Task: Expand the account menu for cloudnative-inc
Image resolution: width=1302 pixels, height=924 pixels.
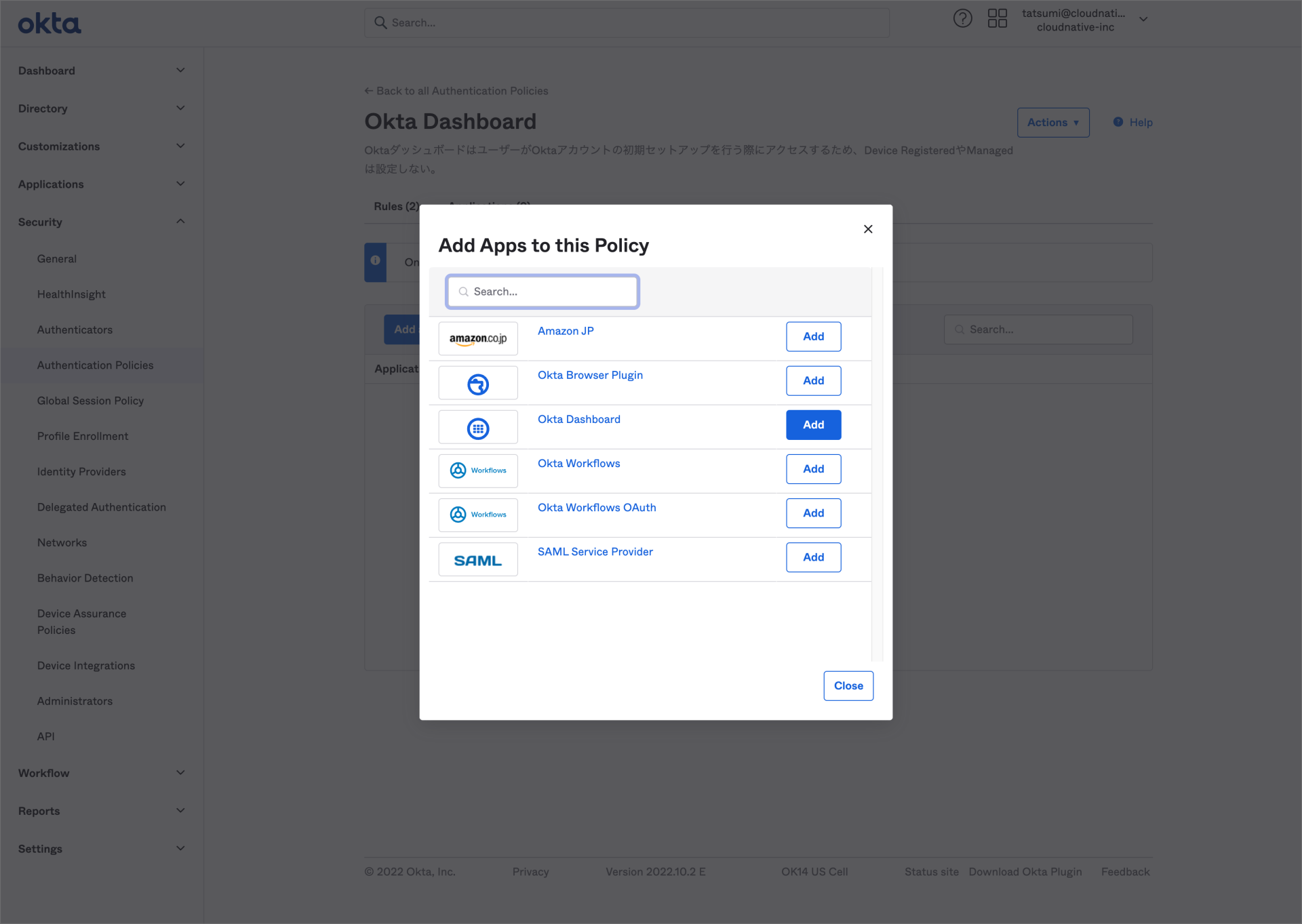Action: coord(1143,20)
